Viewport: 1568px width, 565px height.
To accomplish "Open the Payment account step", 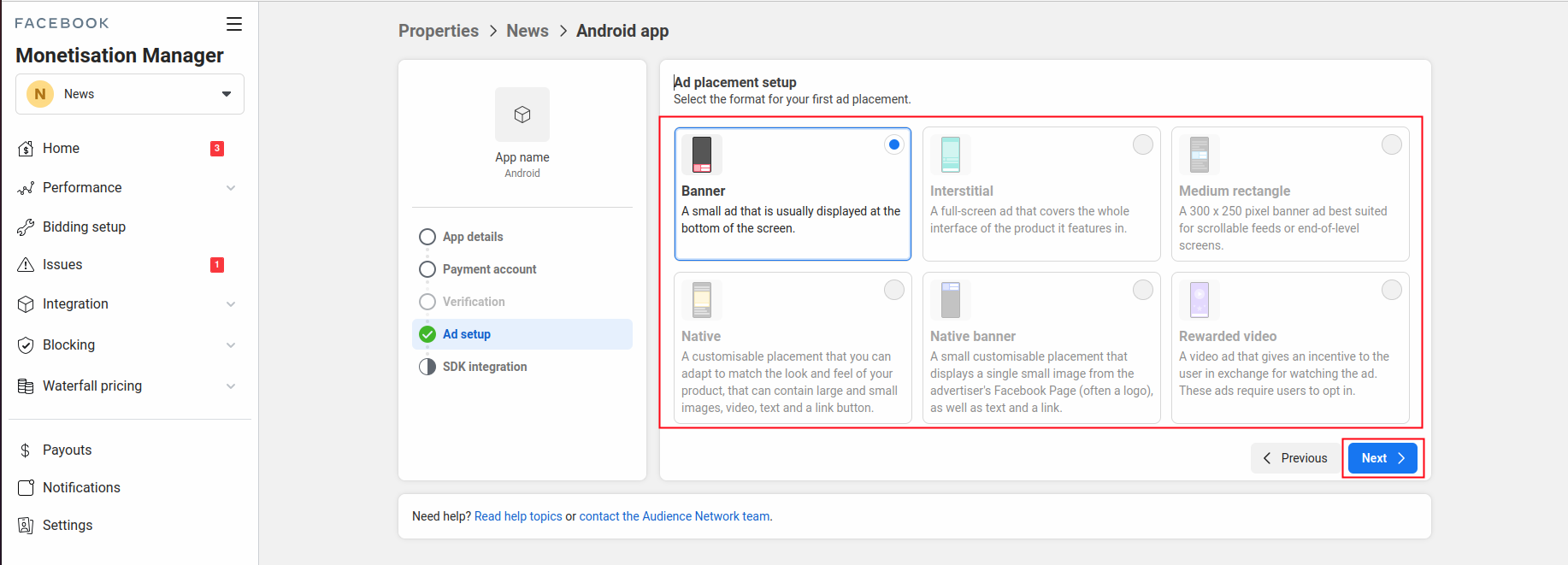I will [489, 269].
